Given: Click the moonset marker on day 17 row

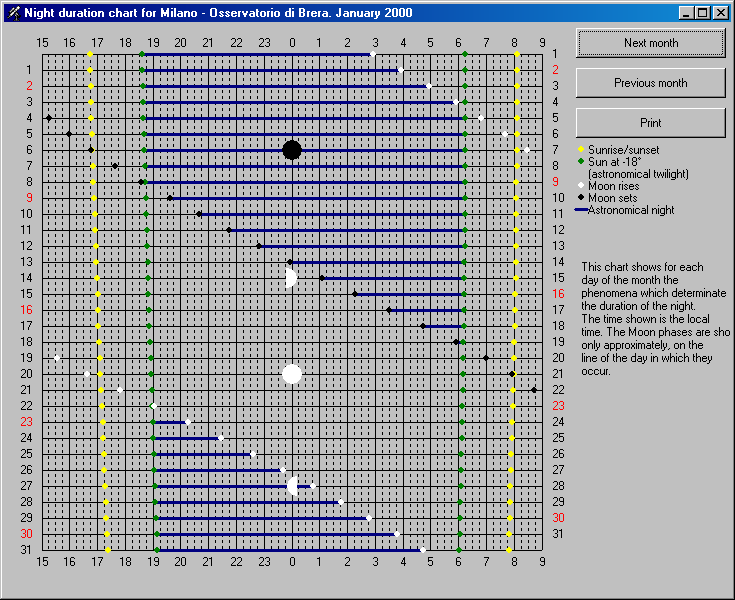Looking at the screenshot, I should point(423,326).
